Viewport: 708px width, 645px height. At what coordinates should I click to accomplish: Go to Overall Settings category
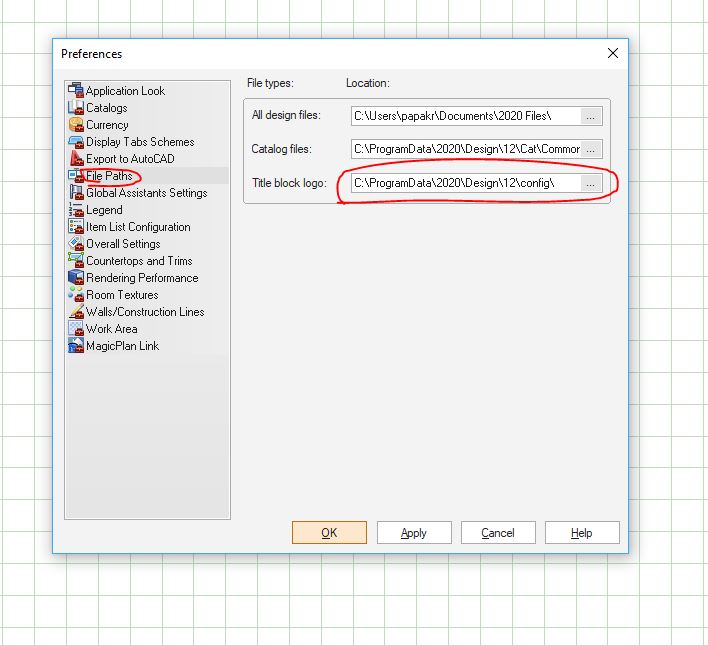(123, 244)
